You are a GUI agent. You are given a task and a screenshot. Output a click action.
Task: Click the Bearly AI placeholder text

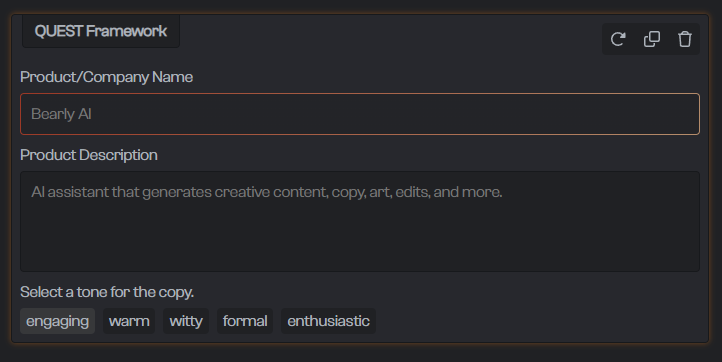pos(61,114)
